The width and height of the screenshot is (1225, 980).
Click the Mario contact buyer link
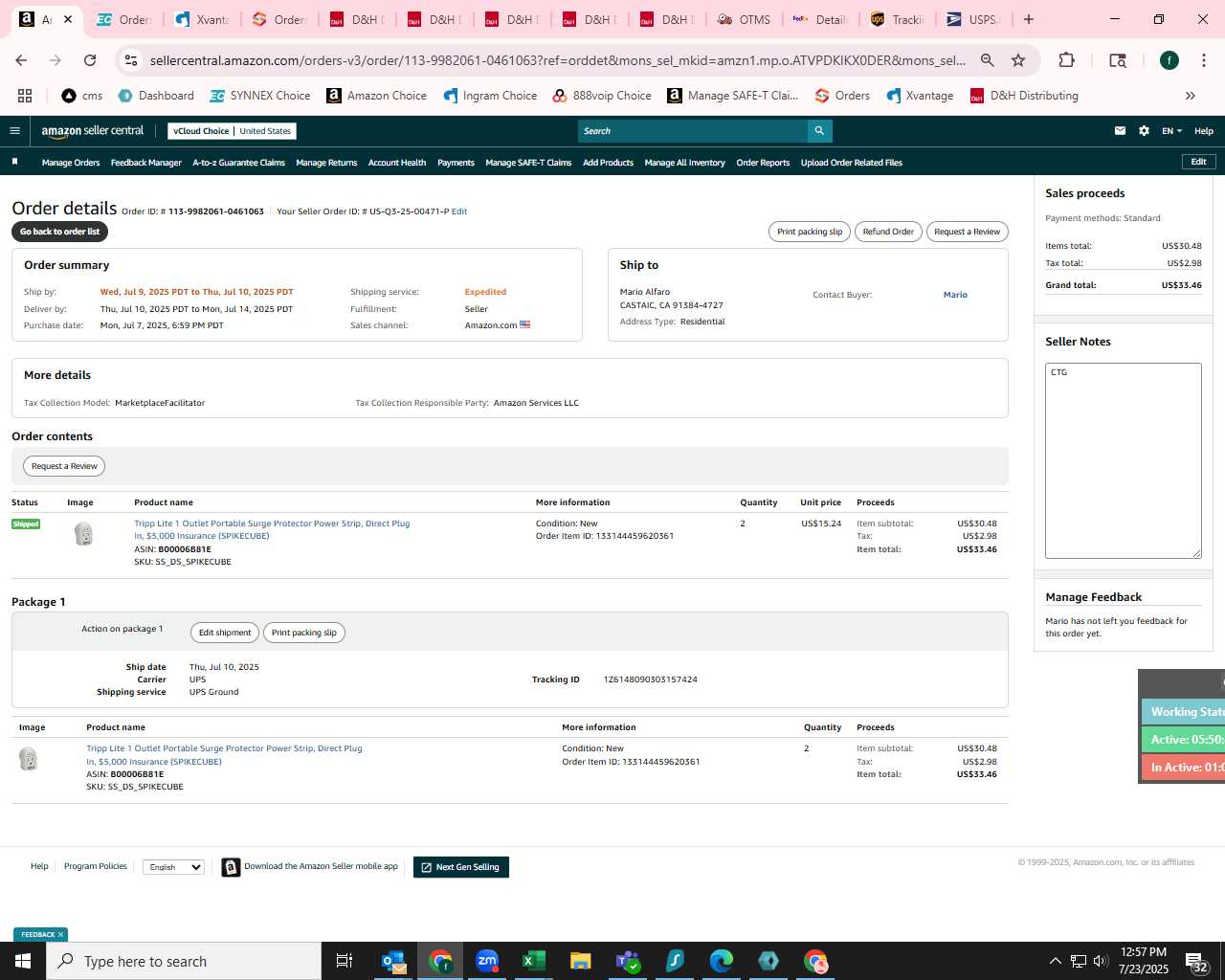tap(955, 295)
